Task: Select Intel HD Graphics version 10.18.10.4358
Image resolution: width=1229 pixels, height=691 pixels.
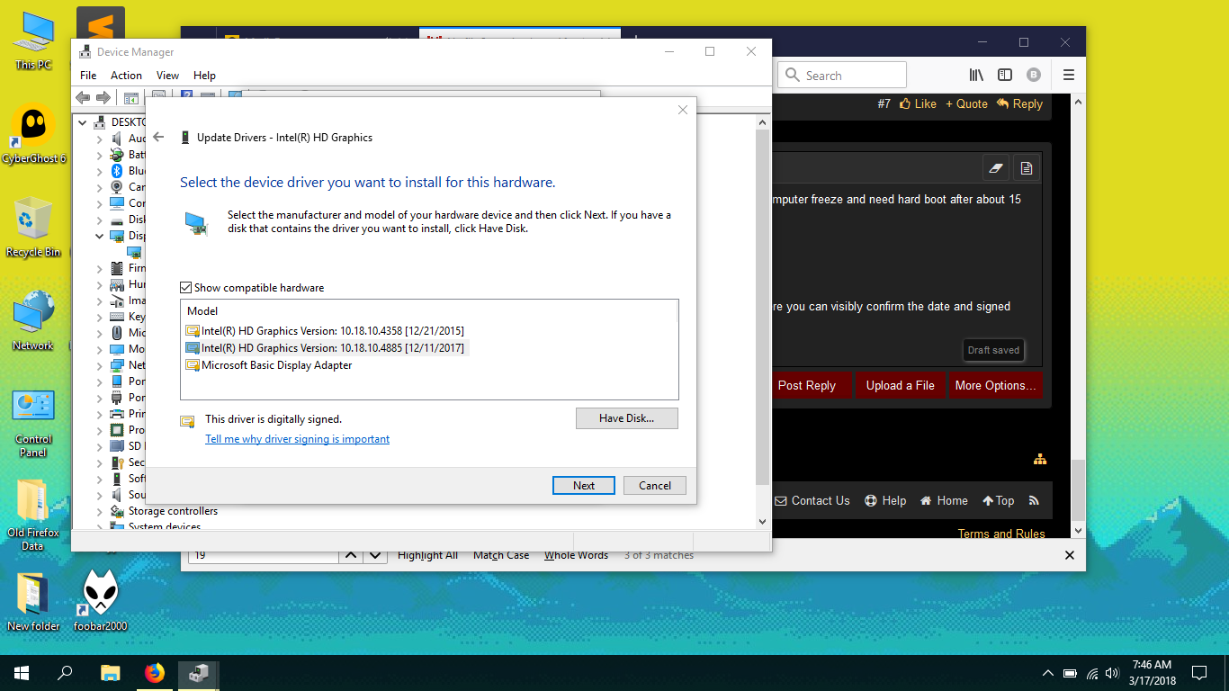Action: [325, 330]
